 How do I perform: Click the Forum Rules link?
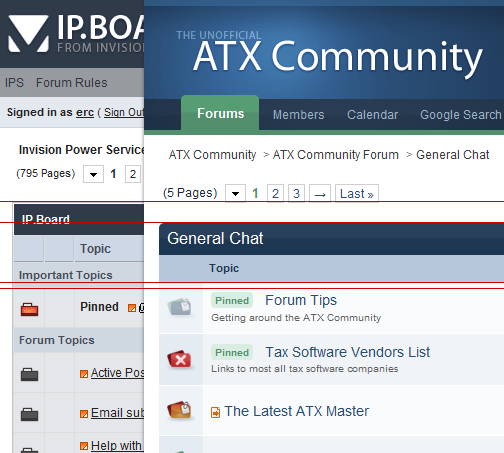pos(72,83)
